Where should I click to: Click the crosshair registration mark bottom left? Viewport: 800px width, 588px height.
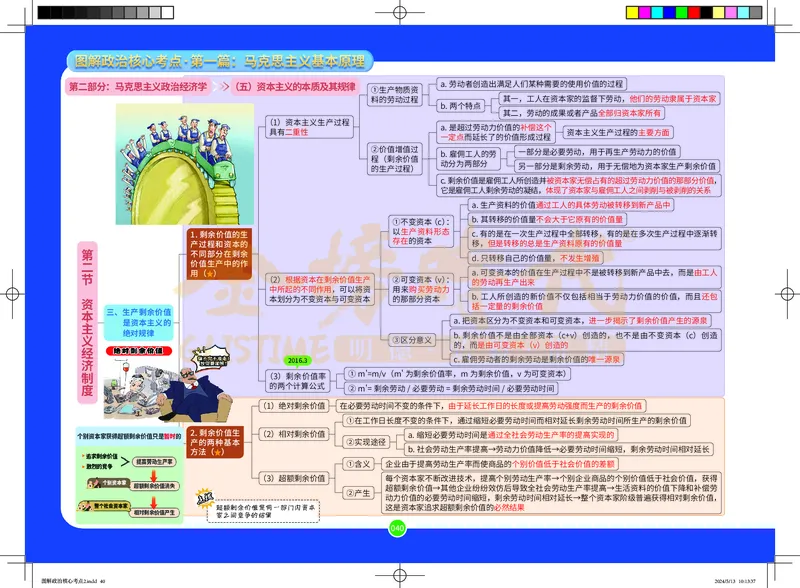23,562
